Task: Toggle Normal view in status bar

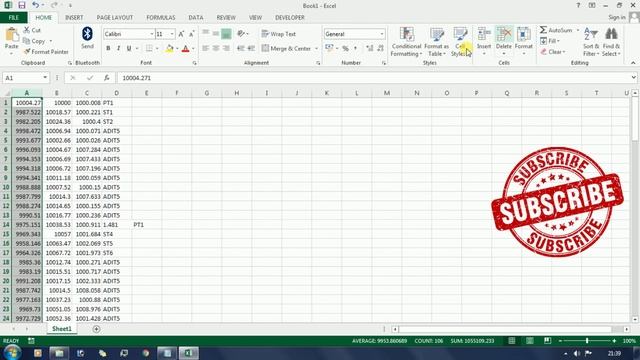Action: (511, 341)
